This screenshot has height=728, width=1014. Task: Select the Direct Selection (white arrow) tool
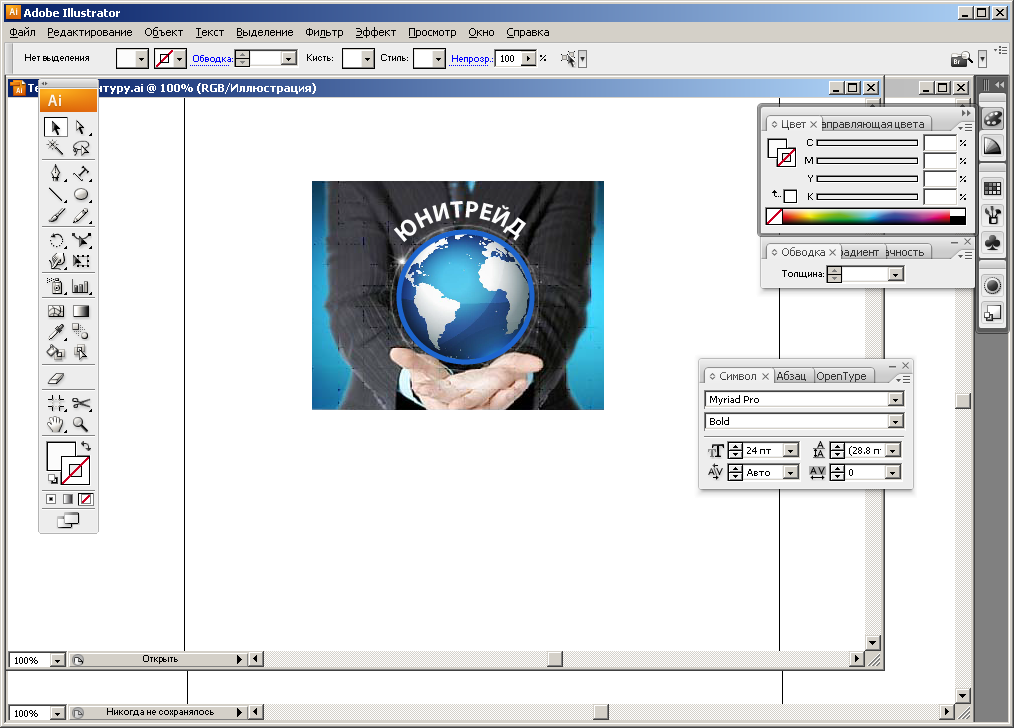[x=81, y=127]
